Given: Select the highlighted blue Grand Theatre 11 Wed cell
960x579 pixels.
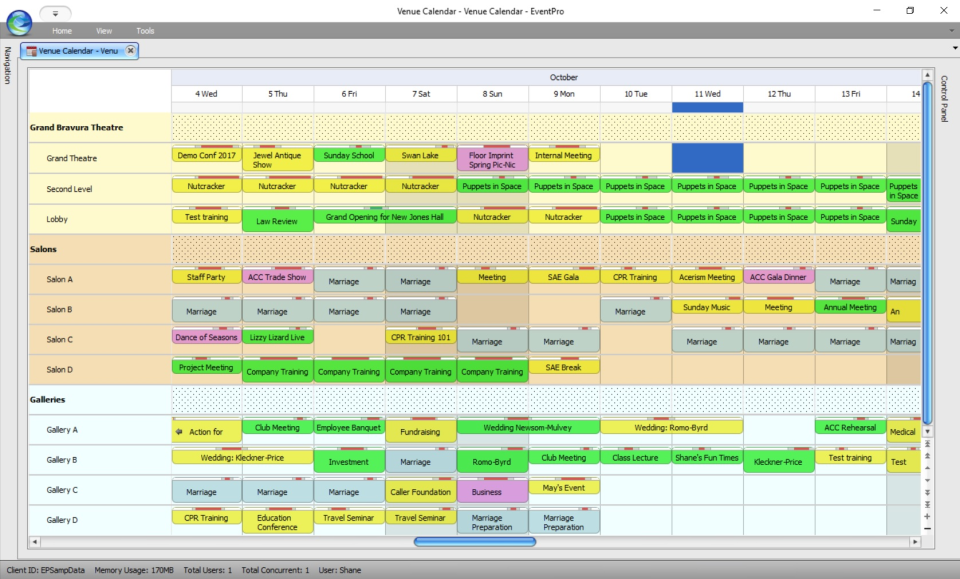Looking at the screenshot, I should (x=708, y=158).
